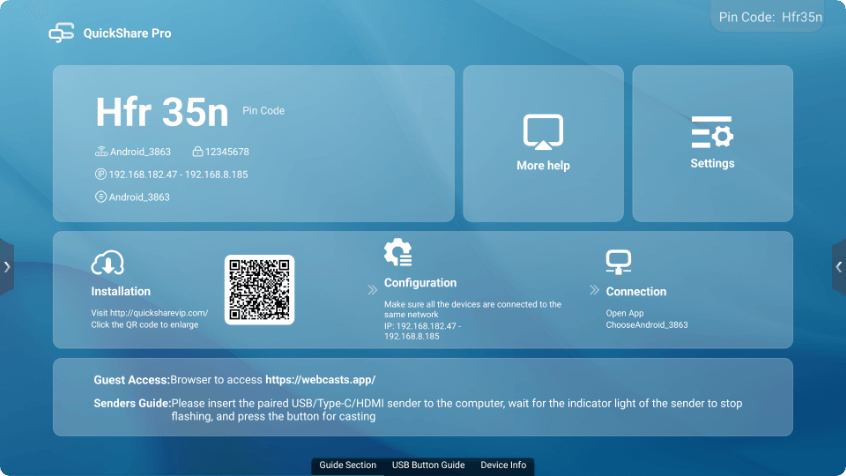846x476 pixels.
Task: Switch to the USB Button Guide tab
Action: pyautogui.click(x=428, y=465)
